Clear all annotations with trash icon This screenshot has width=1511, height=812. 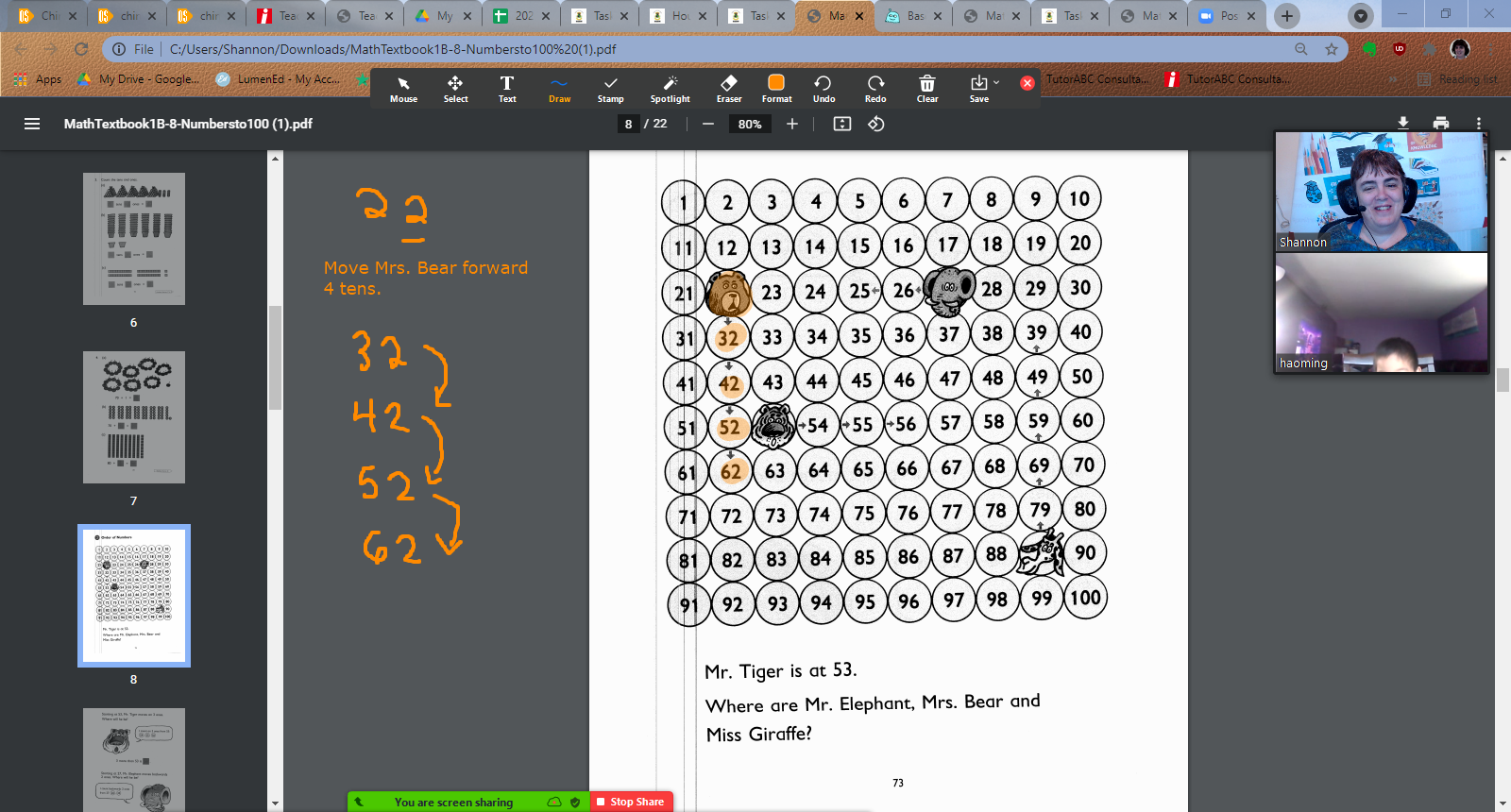(927, 89)
